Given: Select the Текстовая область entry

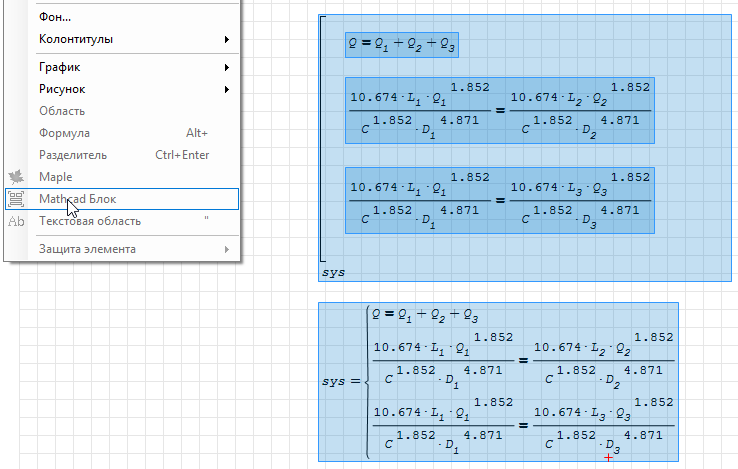Looking at the screenshot, I should (x=90, y=221).
